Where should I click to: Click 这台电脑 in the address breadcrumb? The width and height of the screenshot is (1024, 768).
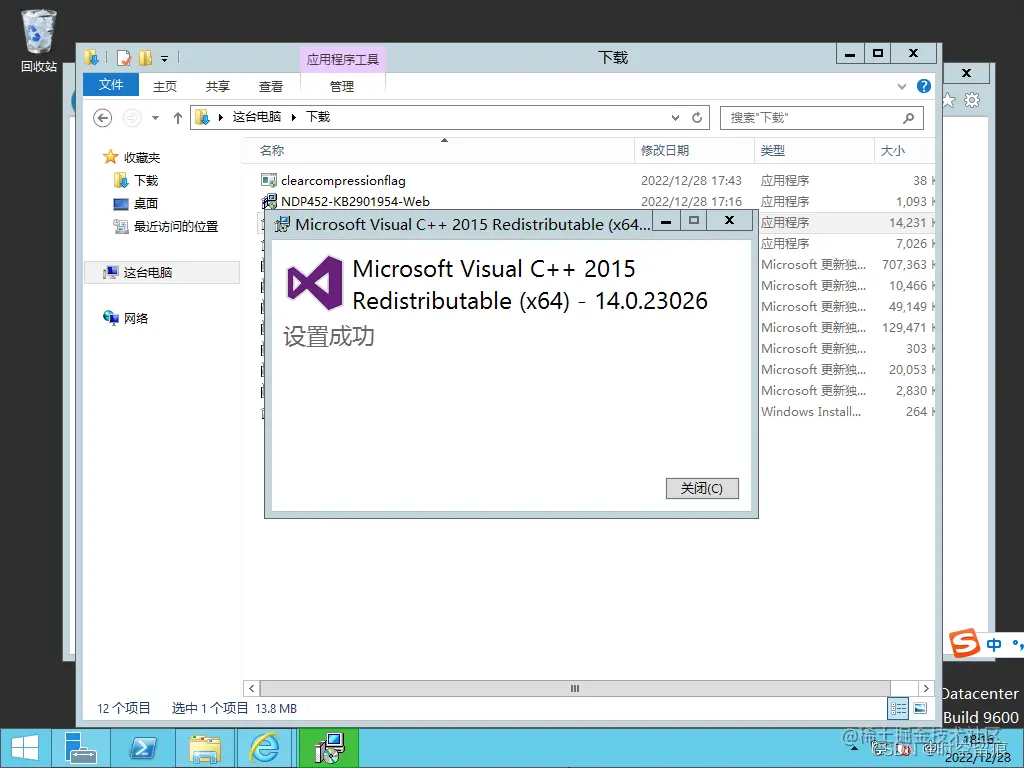257,117
